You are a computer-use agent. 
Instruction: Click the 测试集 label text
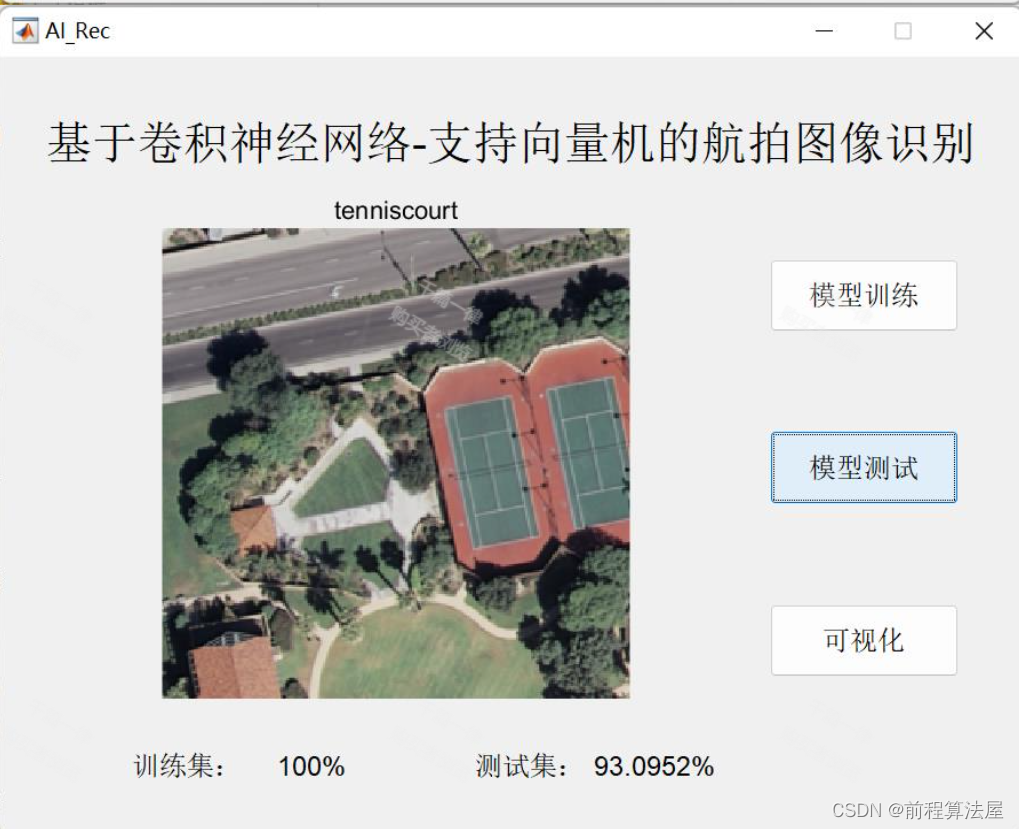[522, 766]
